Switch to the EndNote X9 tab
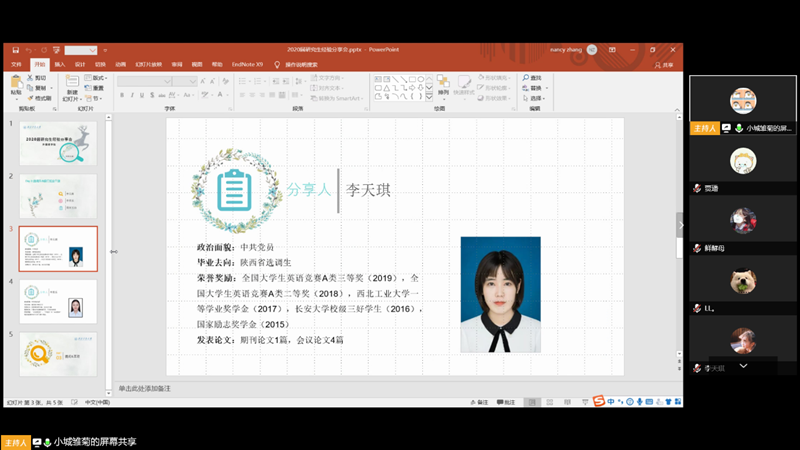This screenshot has height=450, width=800. pos(246,64)
